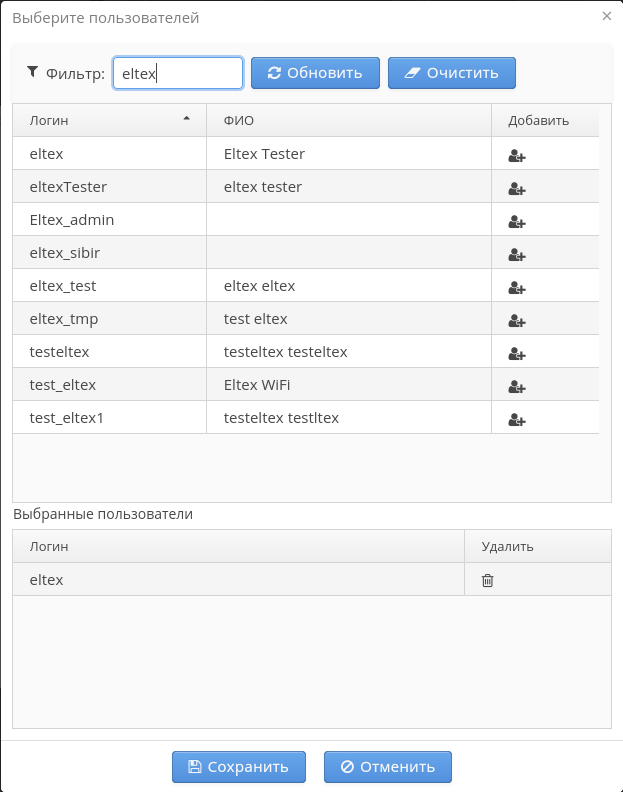Add testeltex user icon
623x792 pixels.
(x=517, y=353)
